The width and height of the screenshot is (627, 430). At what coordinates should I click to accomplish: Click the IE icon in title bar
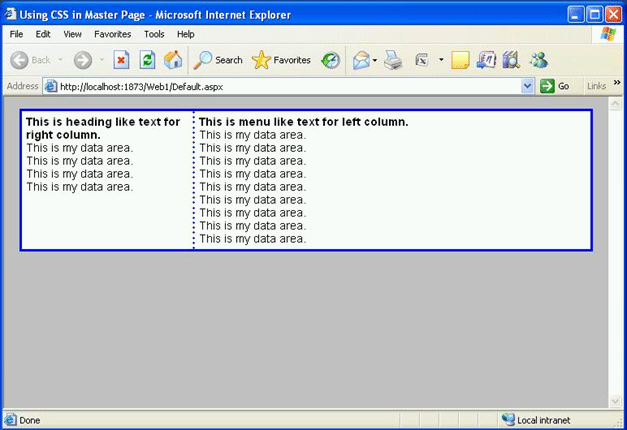tap(10, 14)
